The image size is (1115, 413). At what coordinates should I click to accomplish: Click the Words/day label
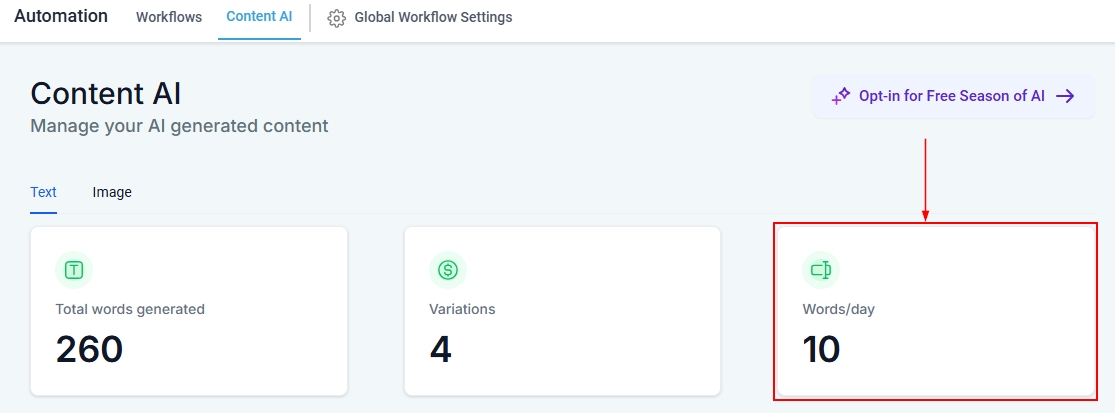click(839, 309)
